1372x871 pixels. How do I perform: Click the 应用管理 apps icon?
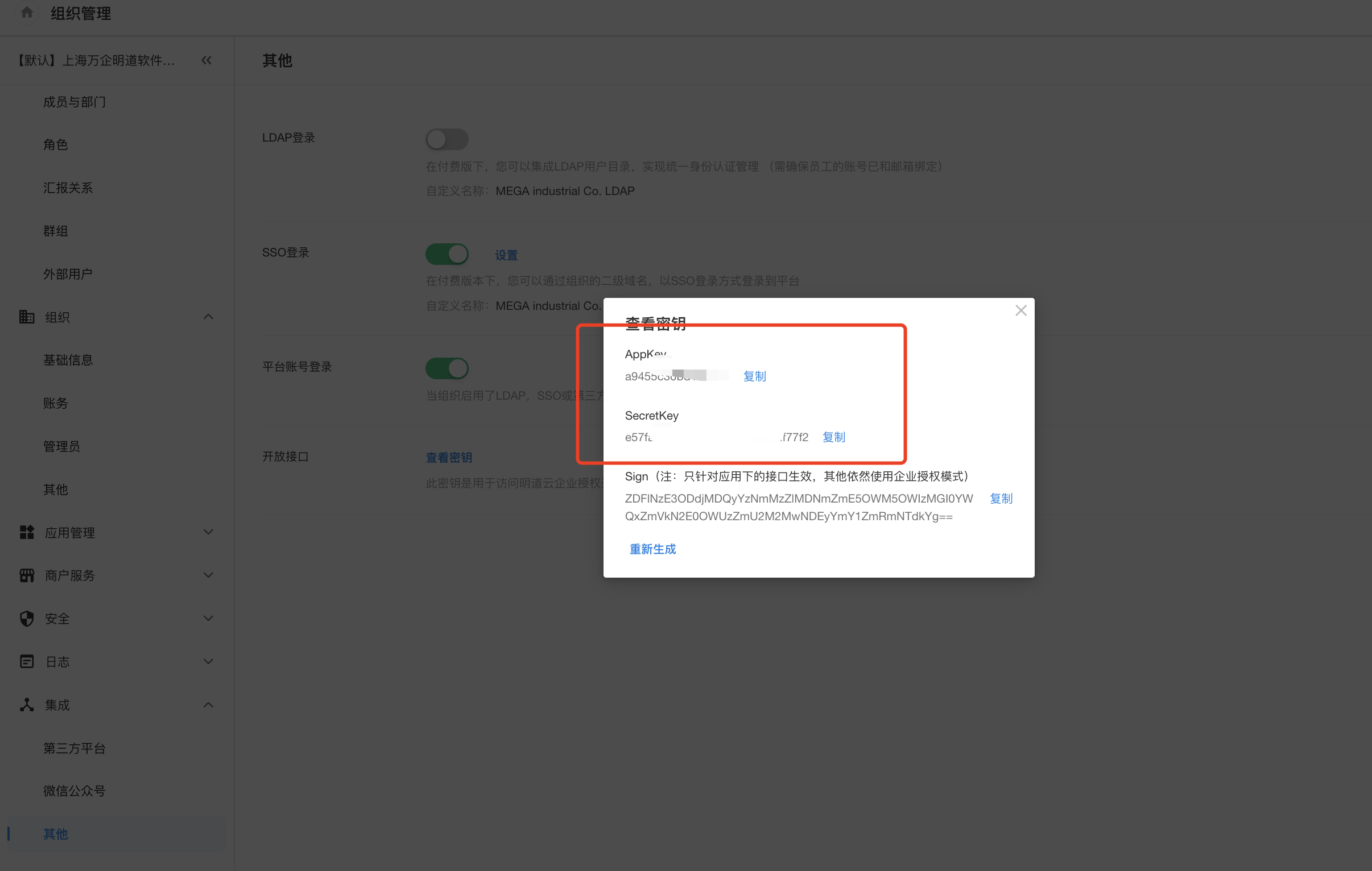pos(27,532)
